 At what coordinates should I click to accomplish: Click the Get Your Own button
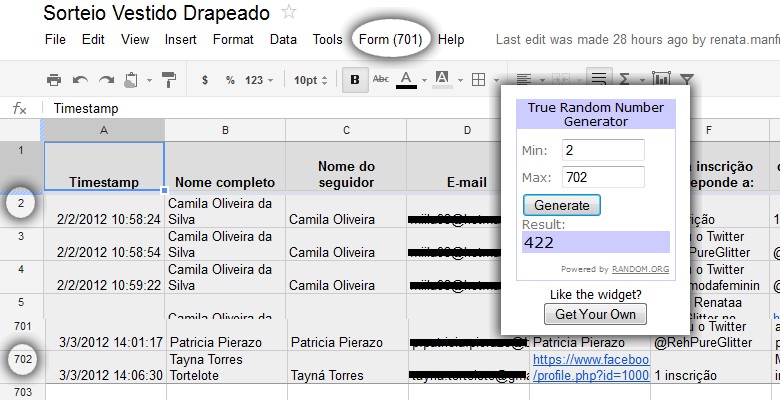click(x=595, y=314)
